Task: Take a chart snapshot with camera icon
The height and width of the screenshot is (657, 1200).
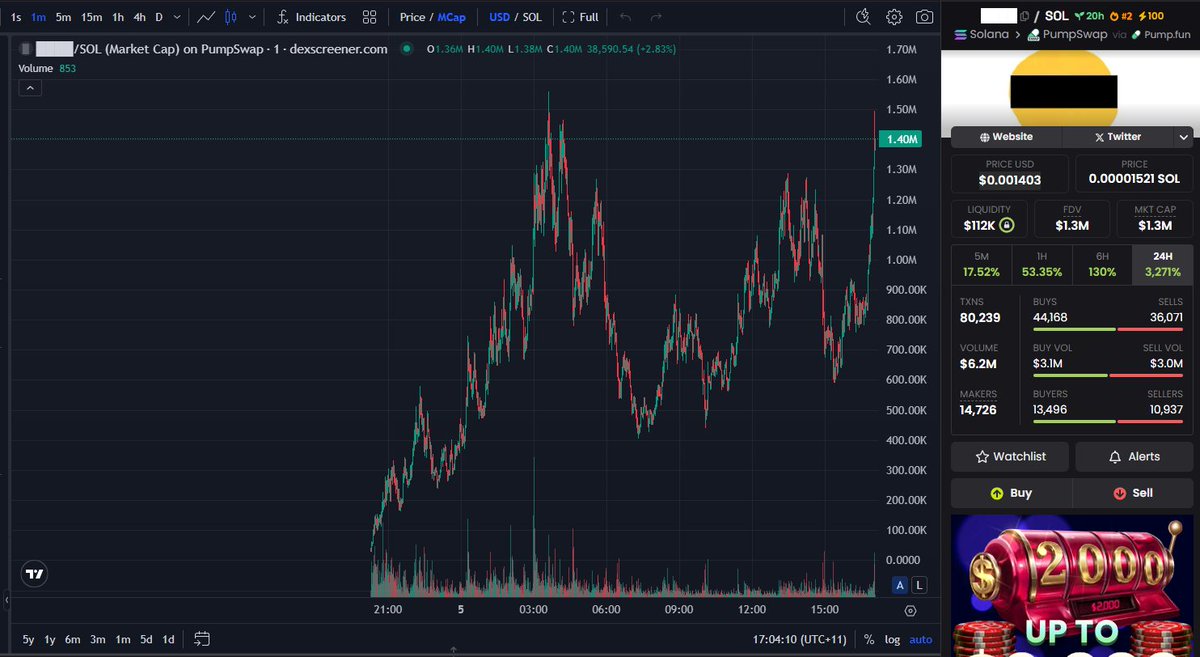Action: (925, 17)
